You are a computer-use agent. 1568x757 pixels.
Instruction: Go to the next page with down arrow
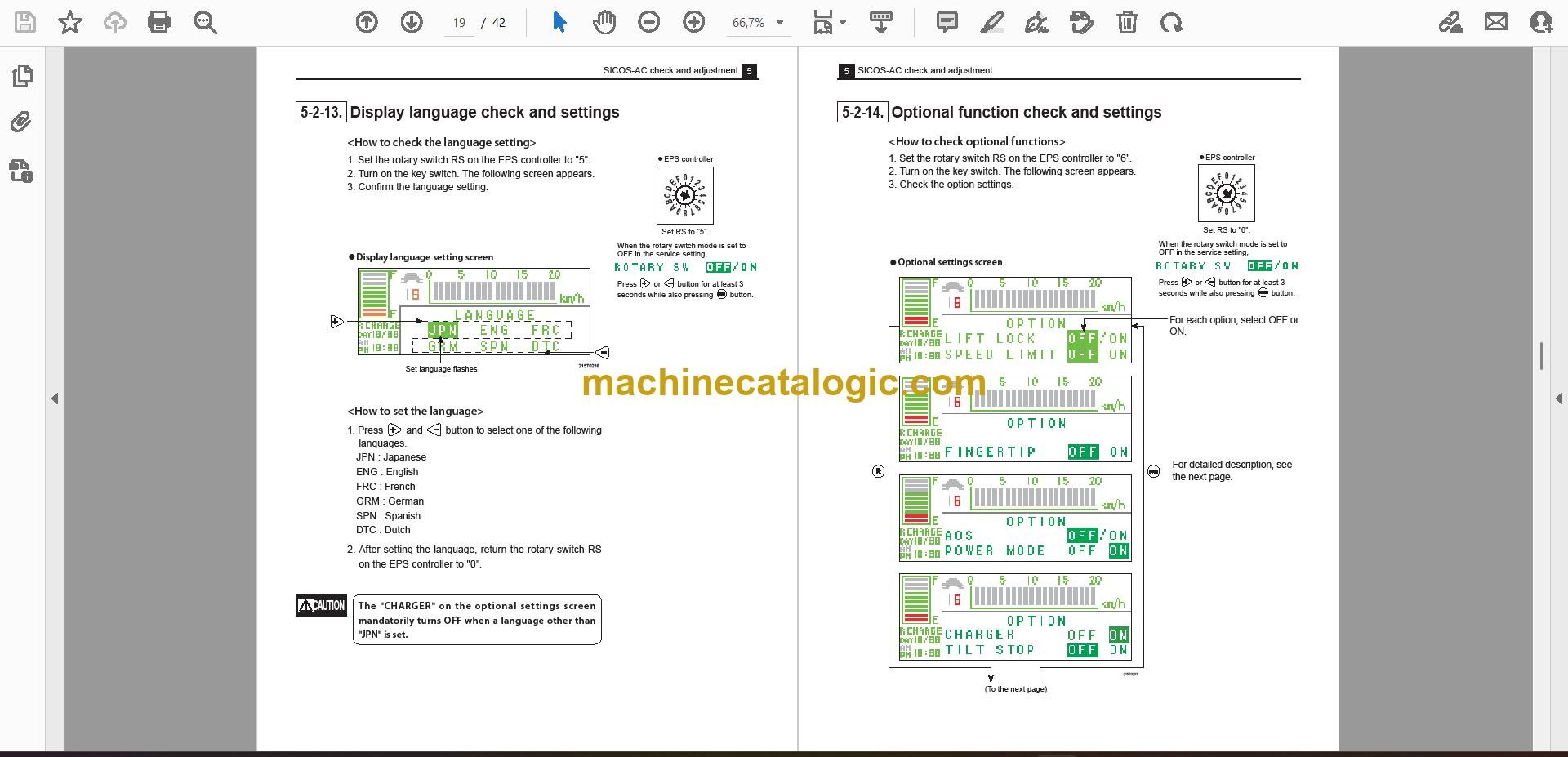(x=412, y=22)
